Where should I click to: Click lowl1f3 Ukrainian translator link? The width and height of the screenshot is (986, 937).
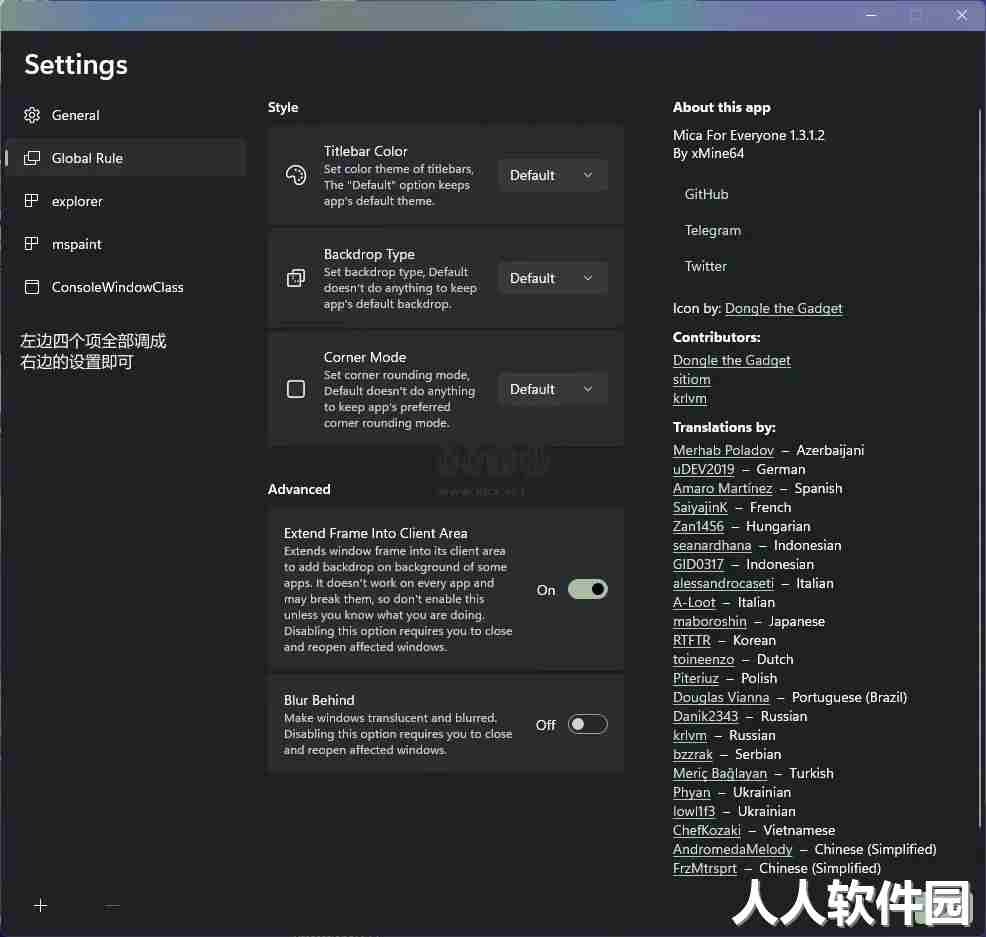pos(694,811)
